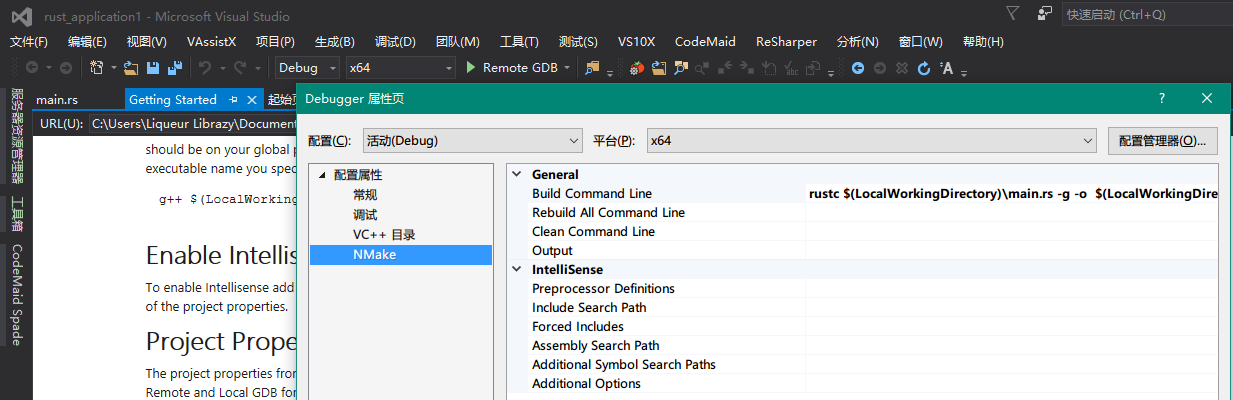Viewport: 1233px width, 400px height.
Task: Click the blue Navigate Back arrow icon
Action: click(857, 68)
